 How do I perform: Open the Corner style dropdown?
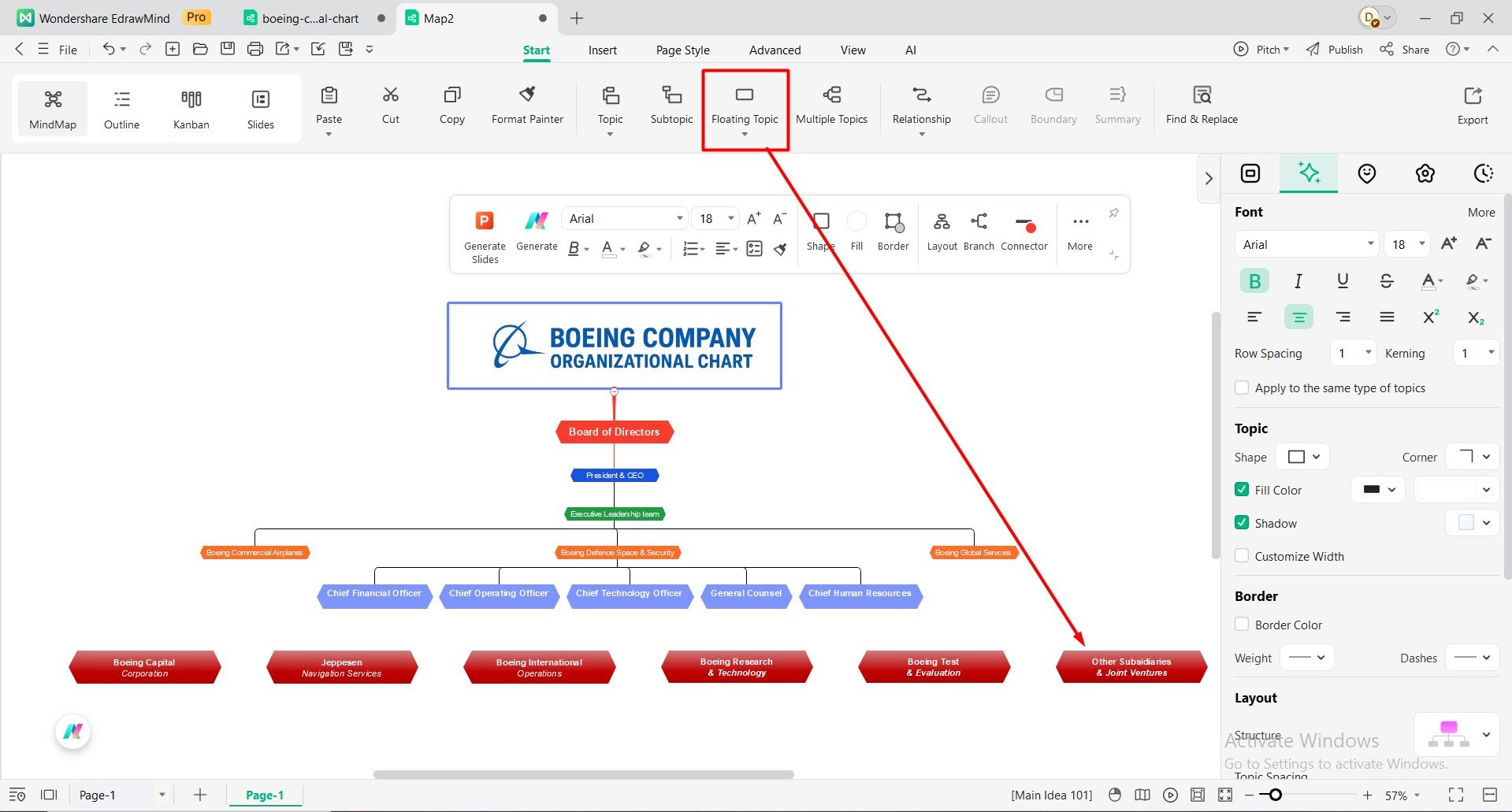(x=1473, y=457)
